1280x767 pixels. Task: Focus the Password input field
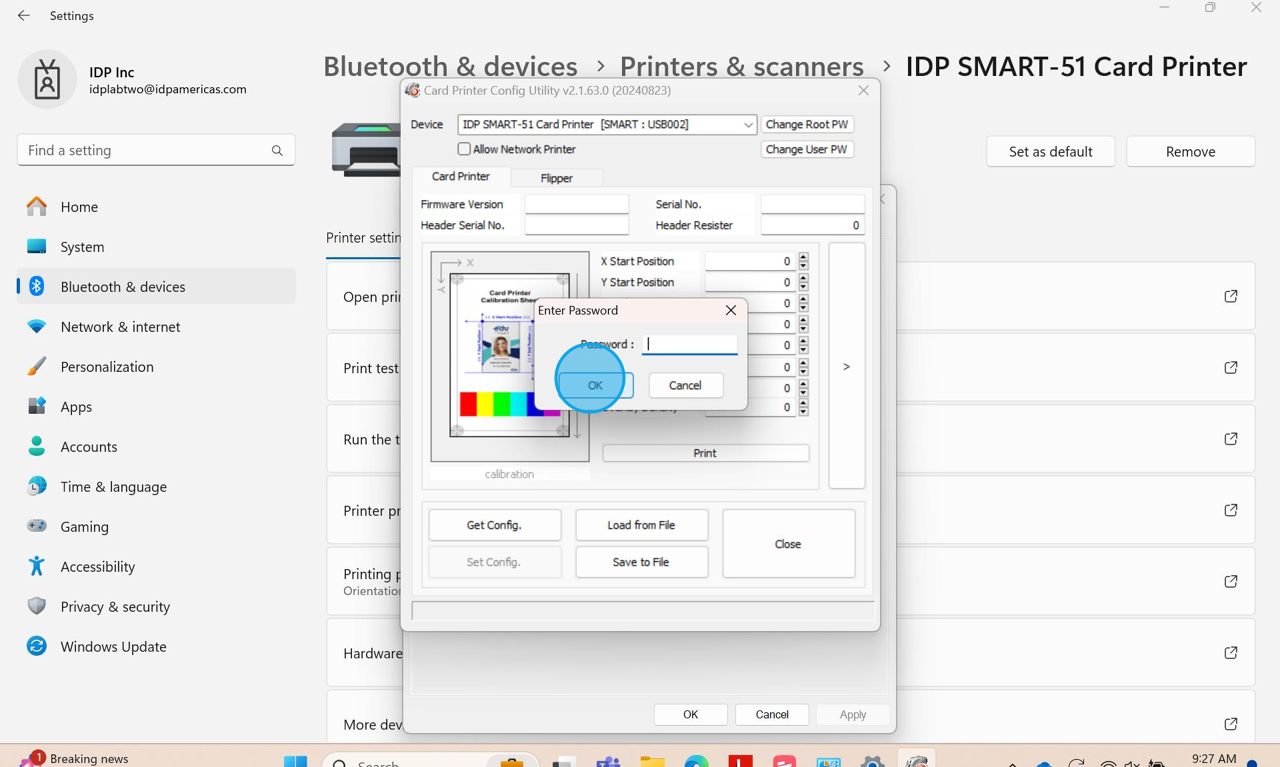point(690,344)
